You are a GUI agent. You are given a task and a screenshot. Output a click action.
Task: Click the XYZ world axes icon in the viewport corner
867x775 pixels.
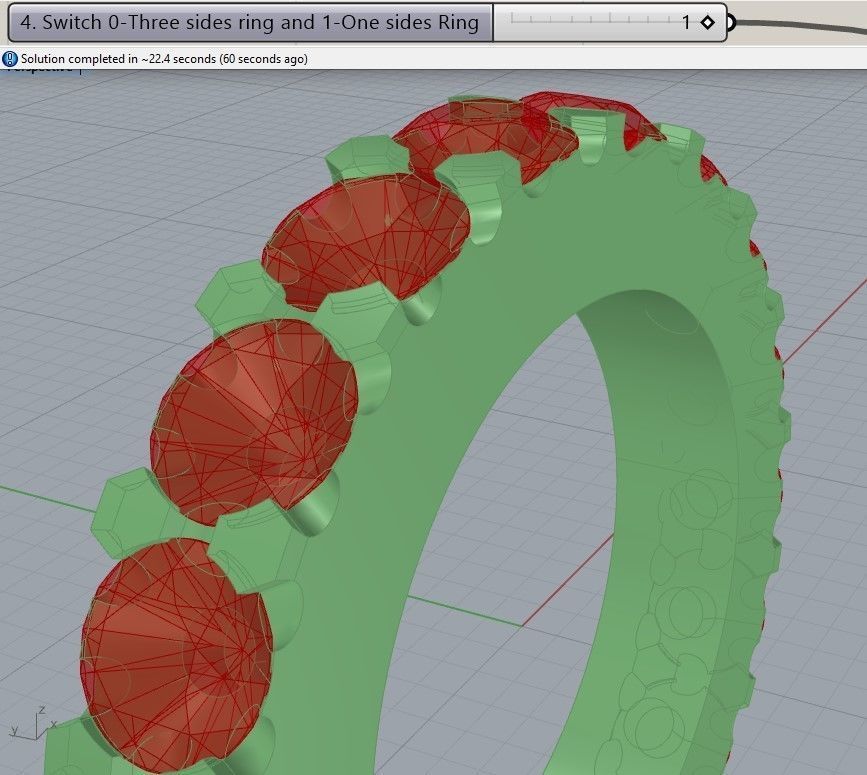point(33,723)
